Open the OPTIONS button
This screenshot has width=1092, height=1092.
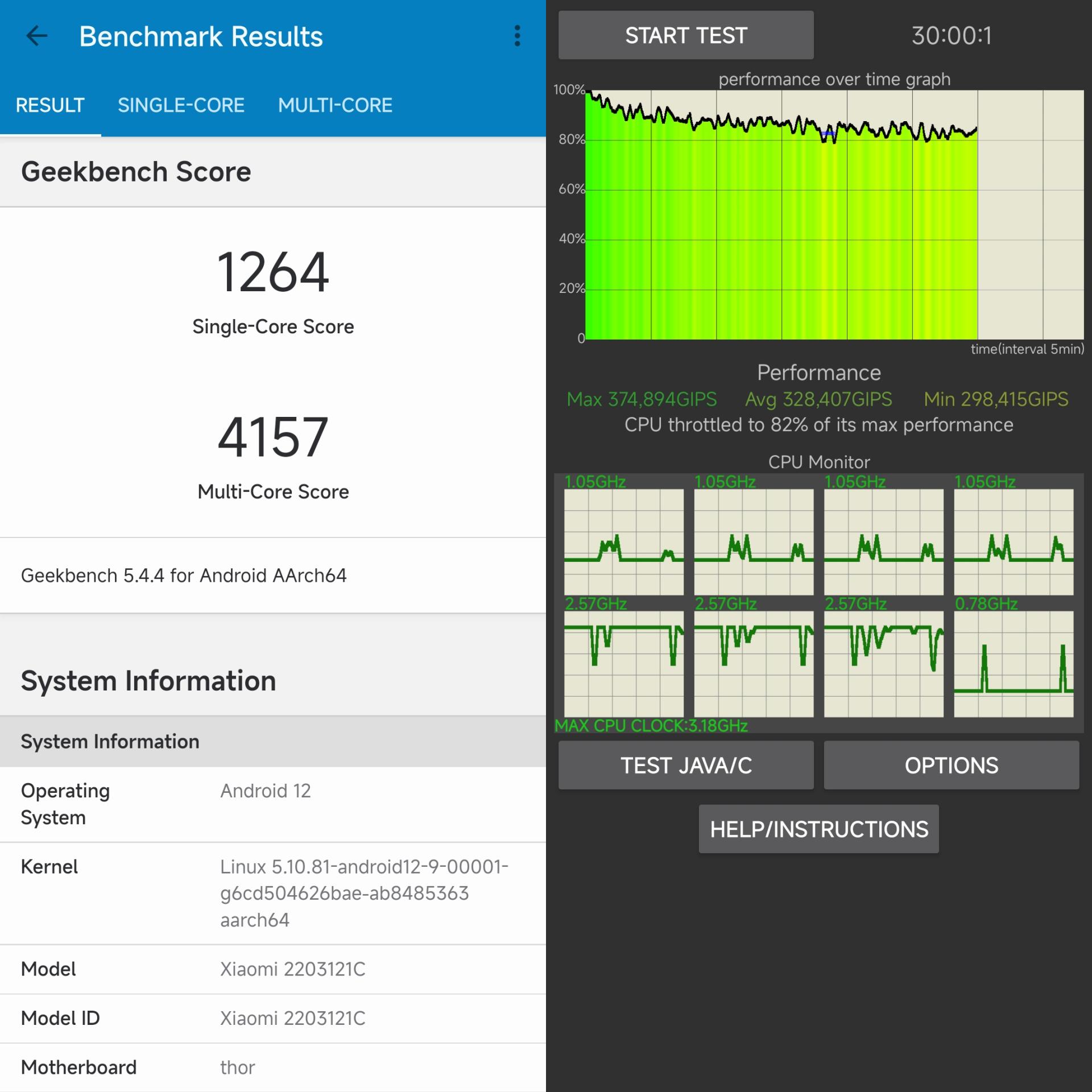[x=951, y=765]
